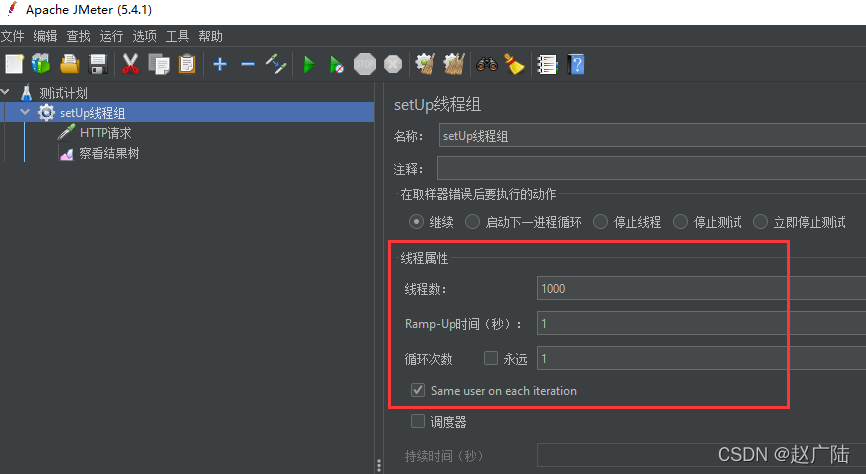Click the pipette icon of HTTP请求
866x474 pixels.
point(66,133)
